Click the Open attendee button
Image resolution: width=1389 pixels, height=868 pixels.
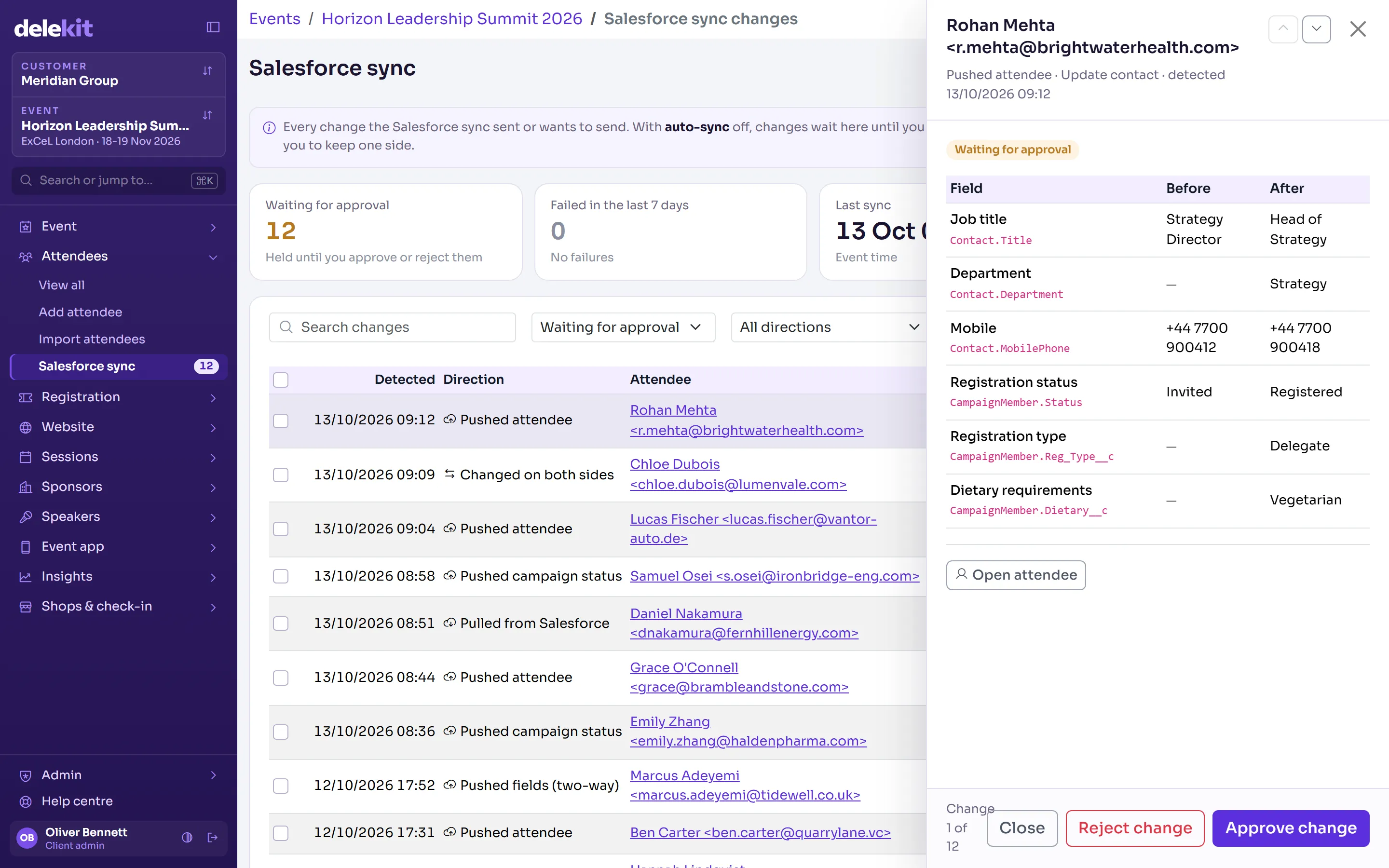1016,575
